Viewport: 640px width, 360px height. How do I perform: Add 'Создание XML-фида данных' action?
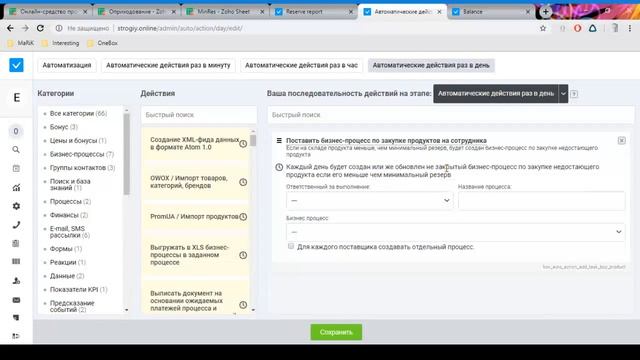pos(194,144)
